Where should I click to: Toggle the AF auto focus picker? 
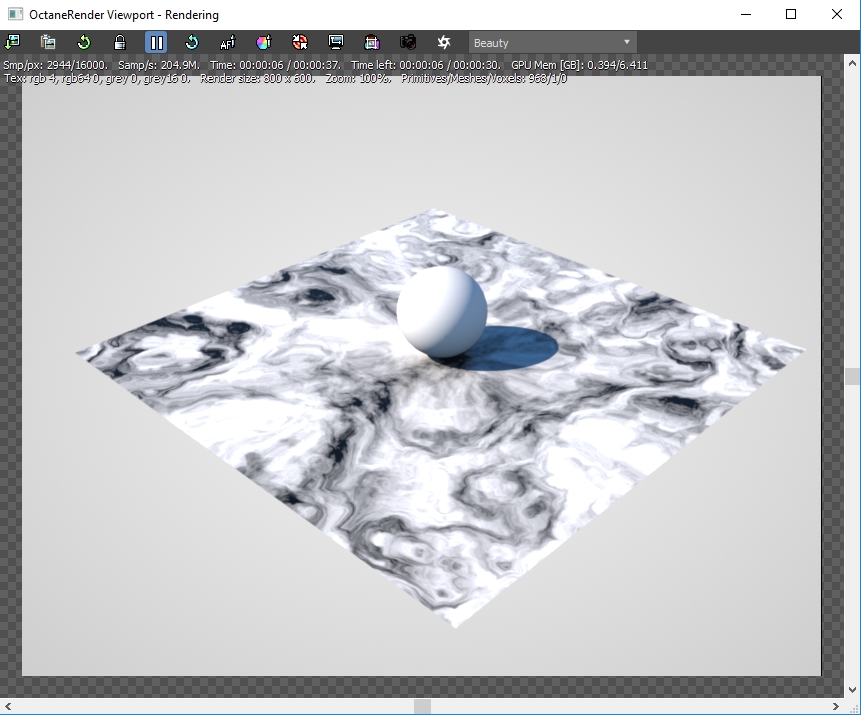(228, 42)
